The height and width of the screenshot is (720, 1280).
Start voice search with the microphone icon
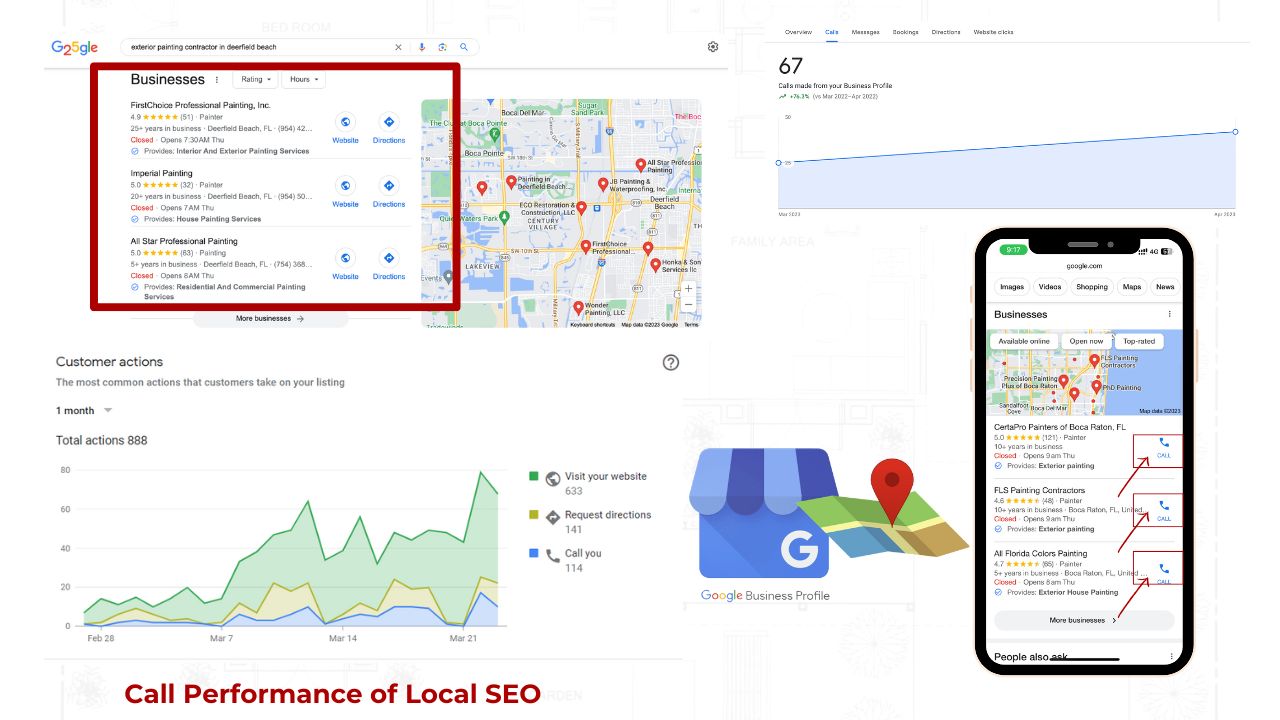[x=422, y=47]
